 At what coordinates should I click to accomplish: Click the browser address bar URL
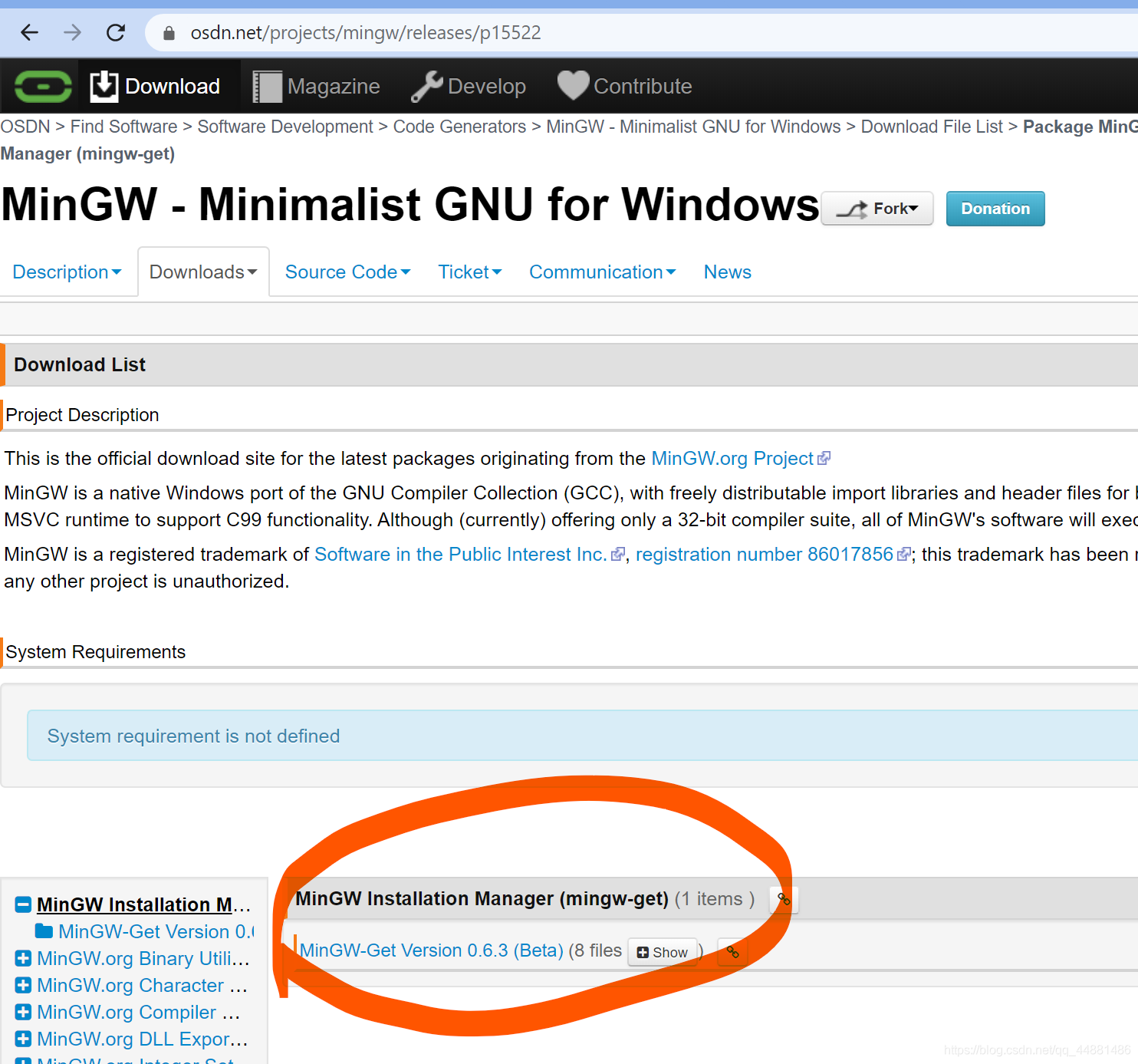366,33
